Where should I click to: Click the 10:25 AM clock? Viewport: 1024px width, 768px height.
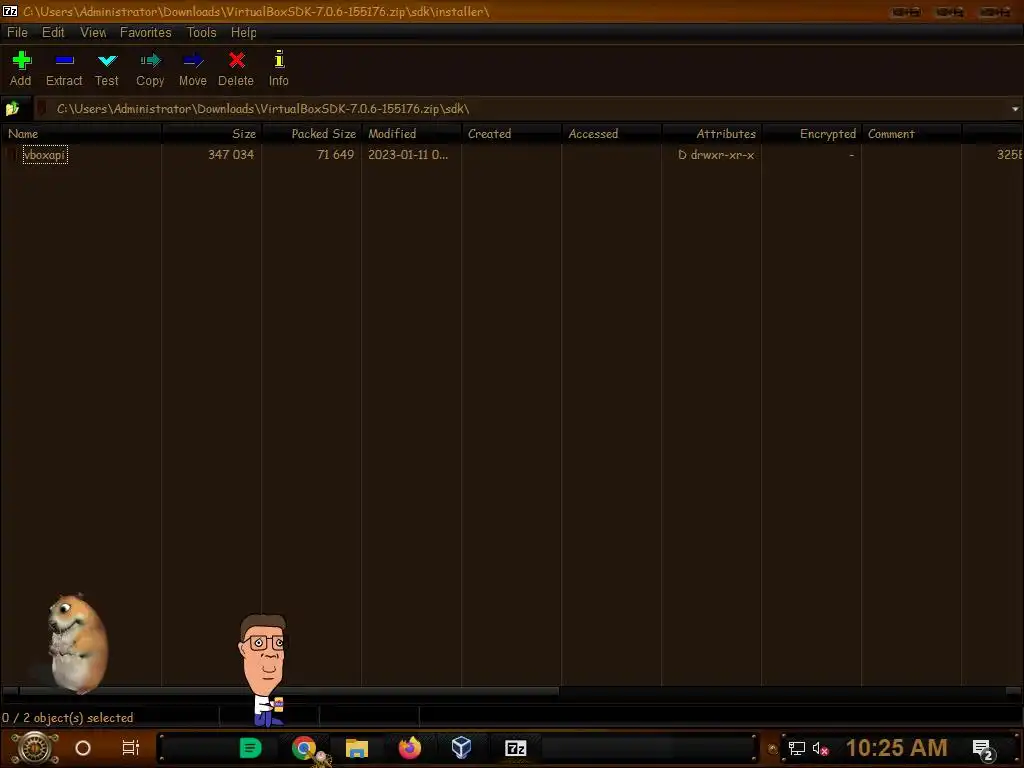pyautogui.click(x=896, y=748)
